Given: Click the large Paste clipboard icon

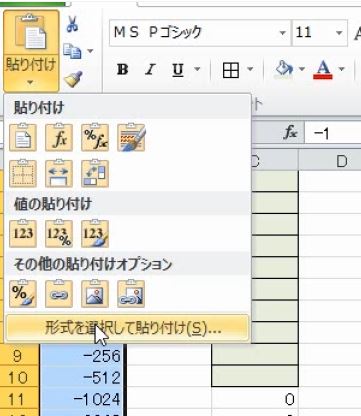Looking at the screenshot, I should (x=31, y=33).
